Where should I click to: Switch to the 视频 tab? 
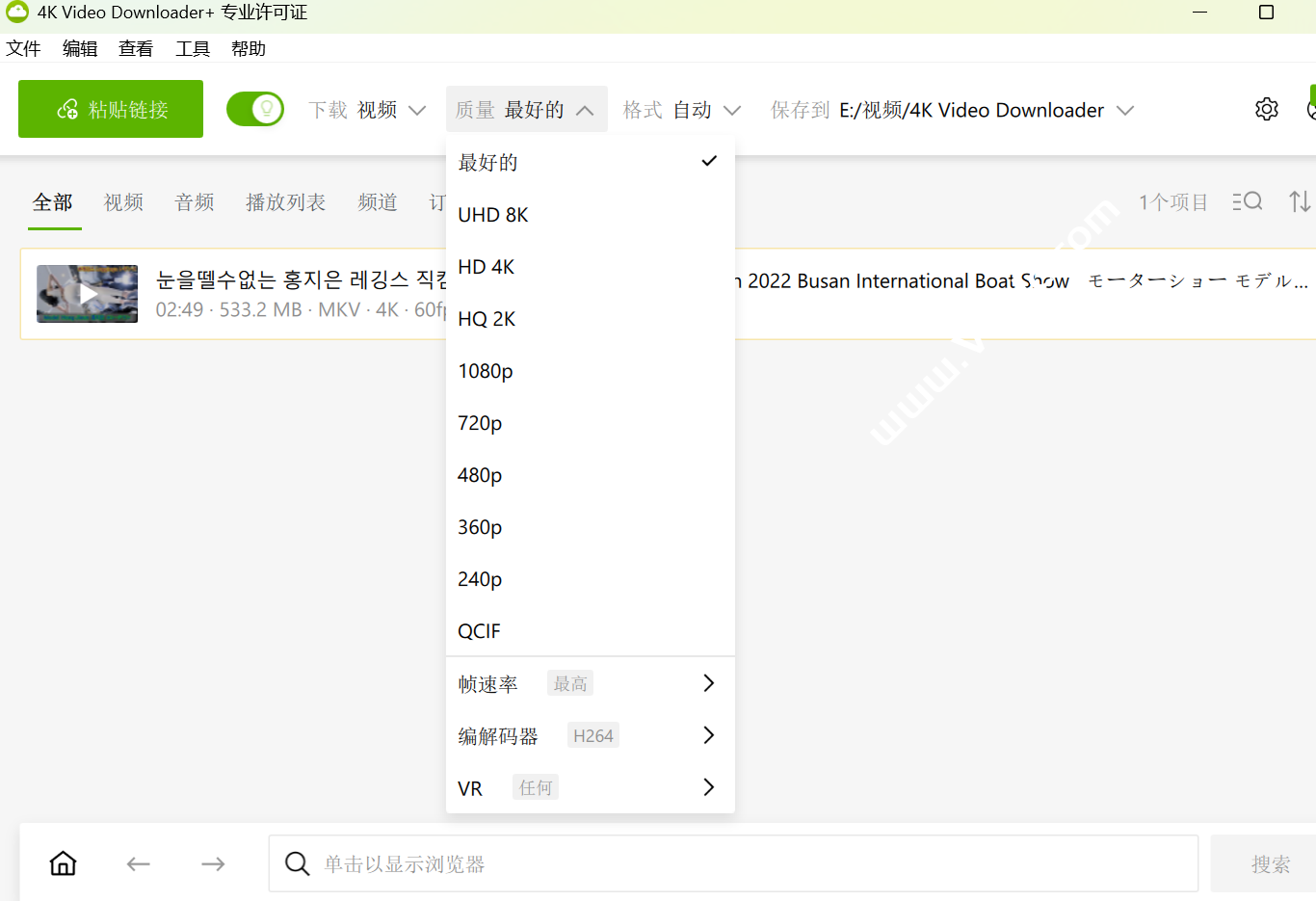point(123,202)
